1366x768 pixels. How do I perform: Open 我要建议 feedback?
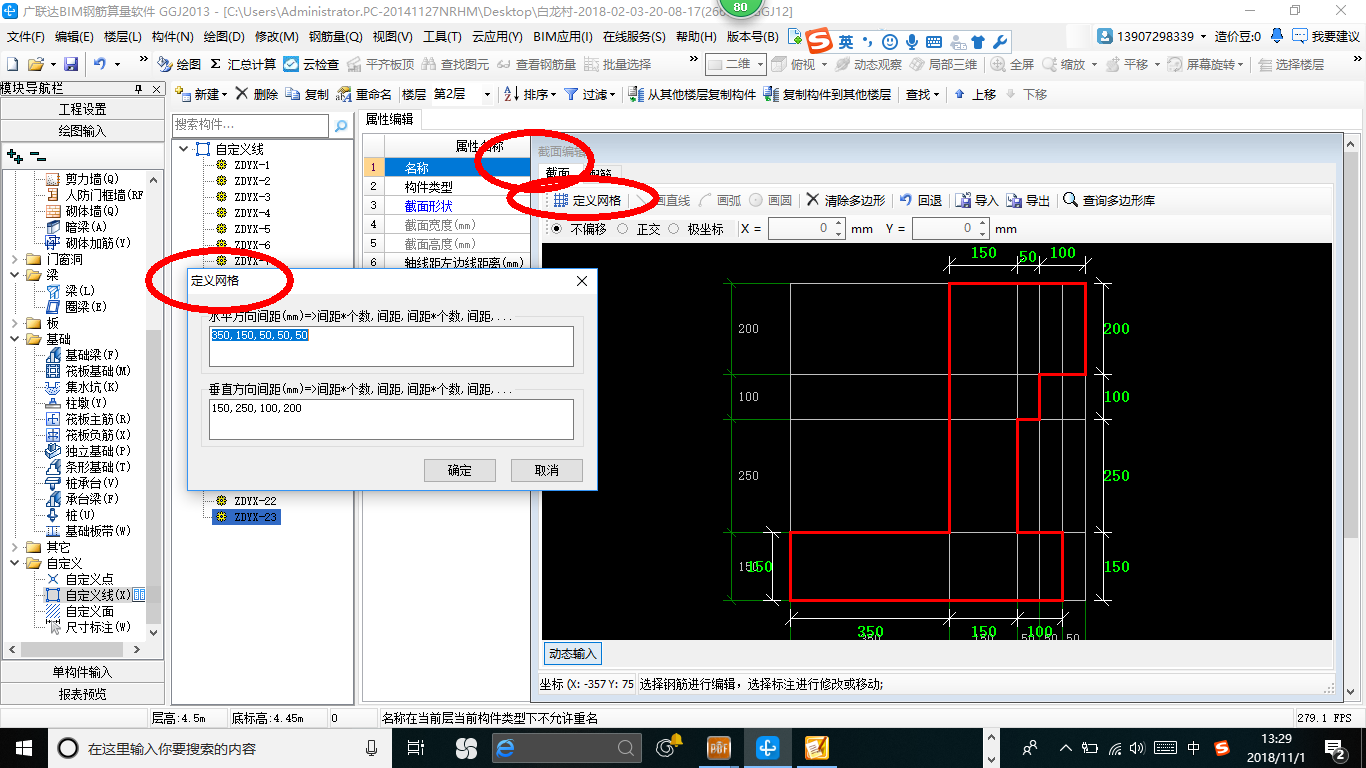pyautogui.click(x=1326, y=36)
